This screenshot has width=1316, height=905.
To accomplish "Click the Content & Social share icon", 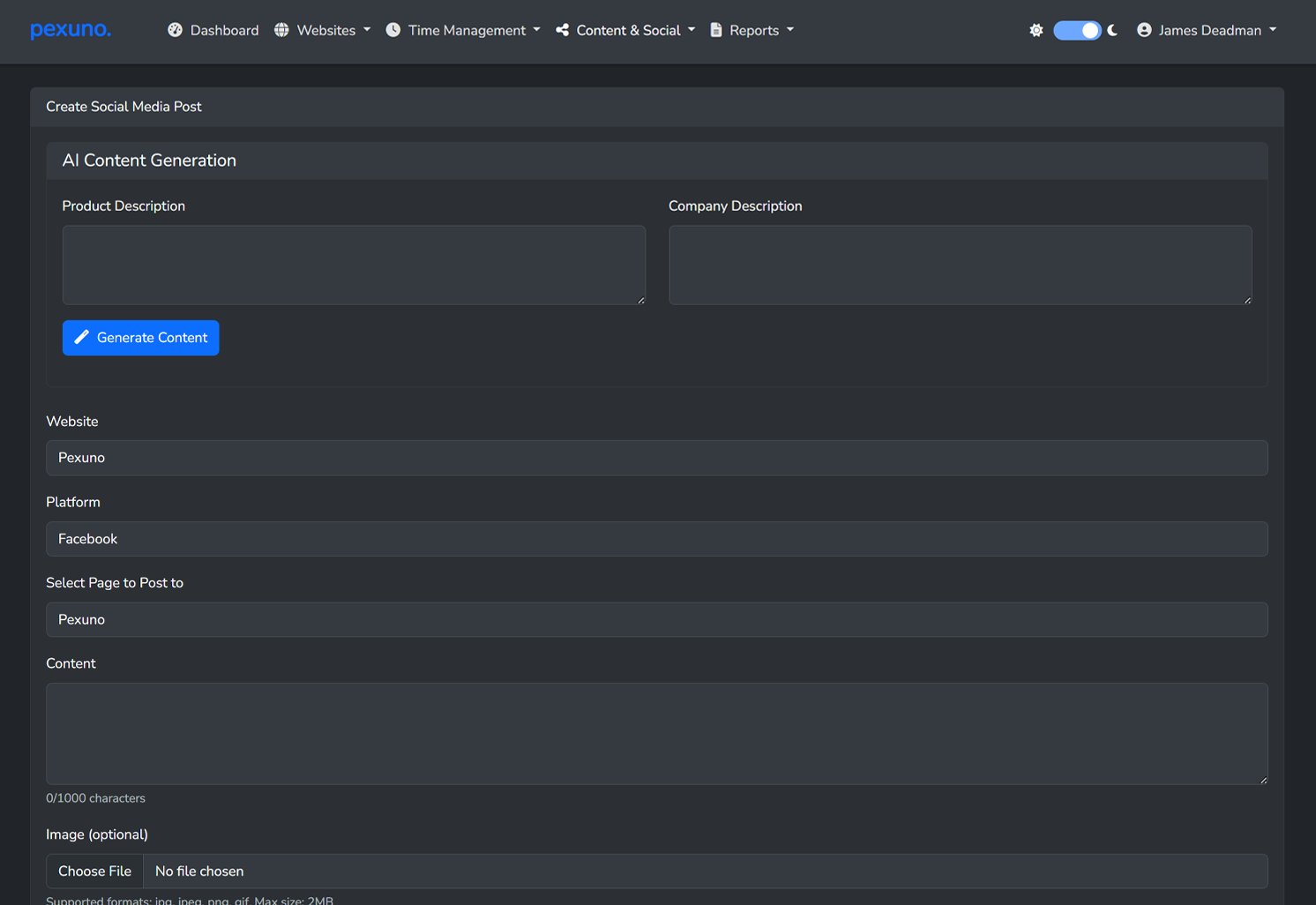I will tap(562, 30).
